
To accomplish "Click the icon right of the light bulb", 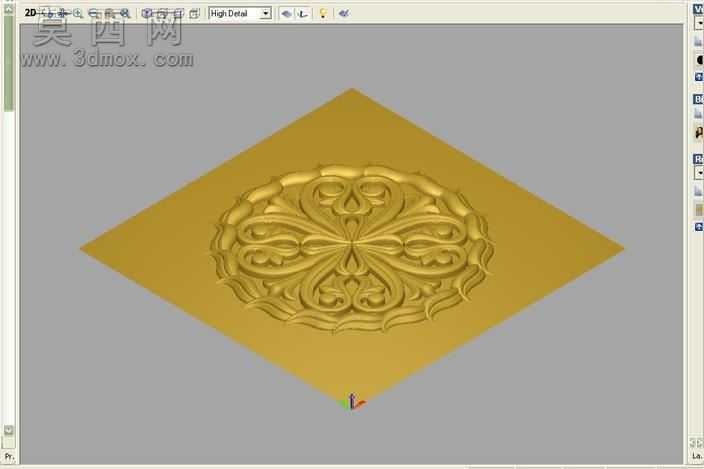I will [x=343, y=13].
